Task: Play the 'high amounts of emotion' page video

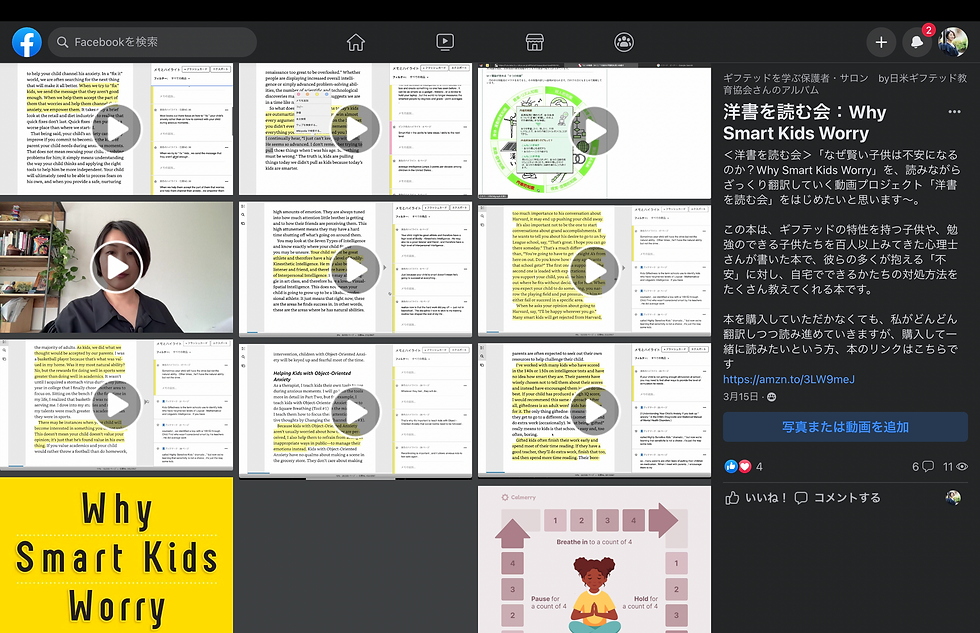Action: [356, 269]
